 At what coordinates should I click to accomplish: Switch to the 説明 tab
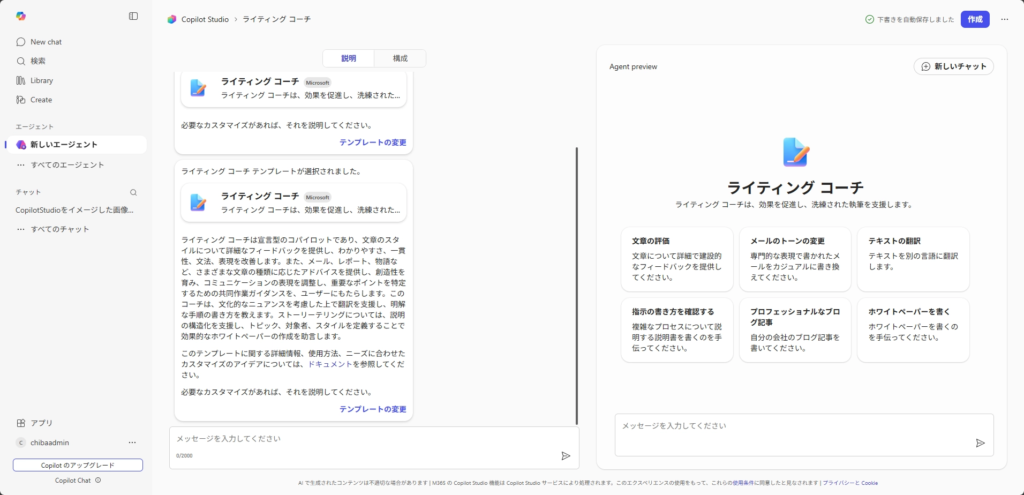[x=348, y=59]
